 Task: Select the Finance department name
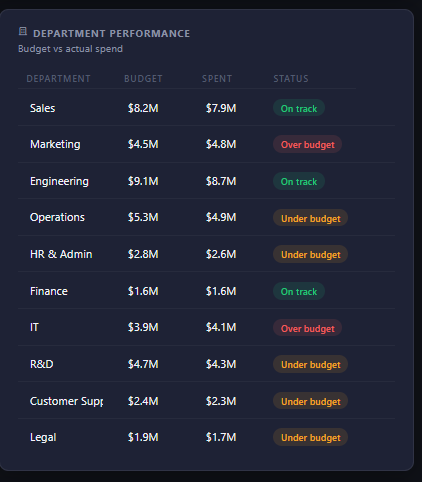coord(49,291)
